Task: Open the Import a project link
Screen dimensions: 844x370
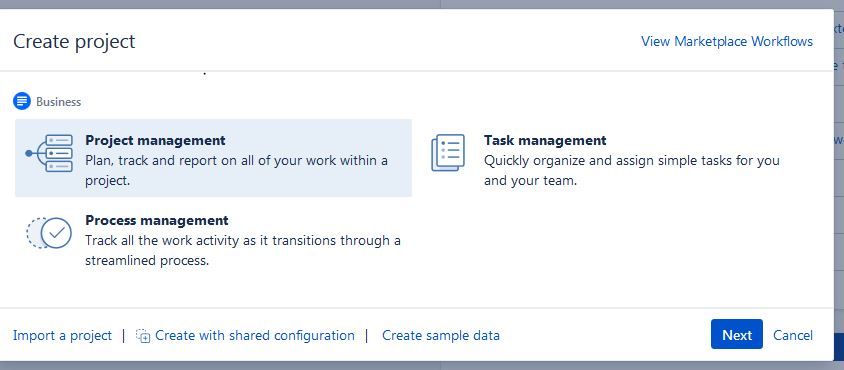Action: pyautogui.click(x=62, y=336)
